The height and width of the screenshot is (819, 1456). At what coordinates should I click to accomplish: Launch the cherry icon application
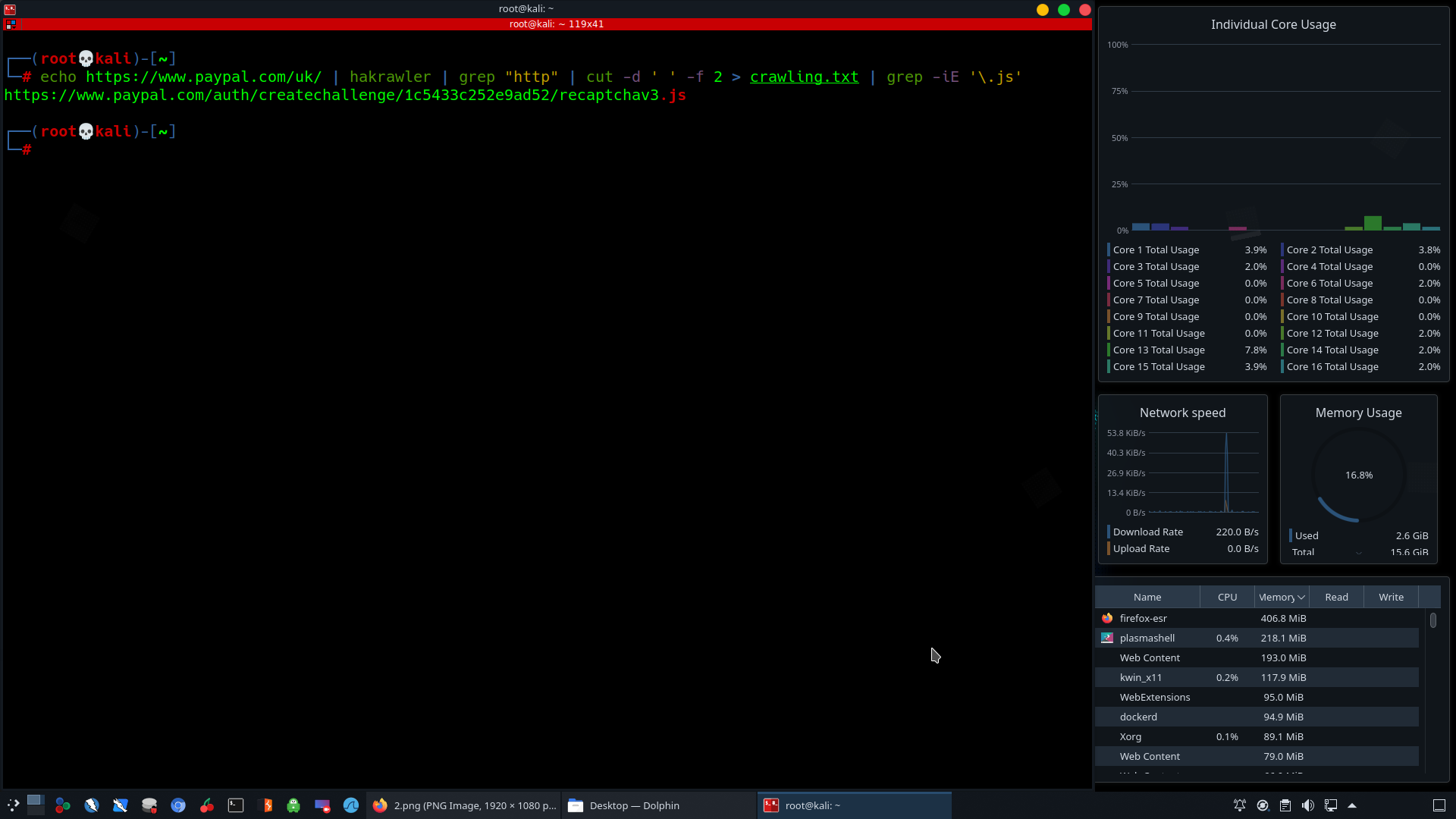coord(206,805)
